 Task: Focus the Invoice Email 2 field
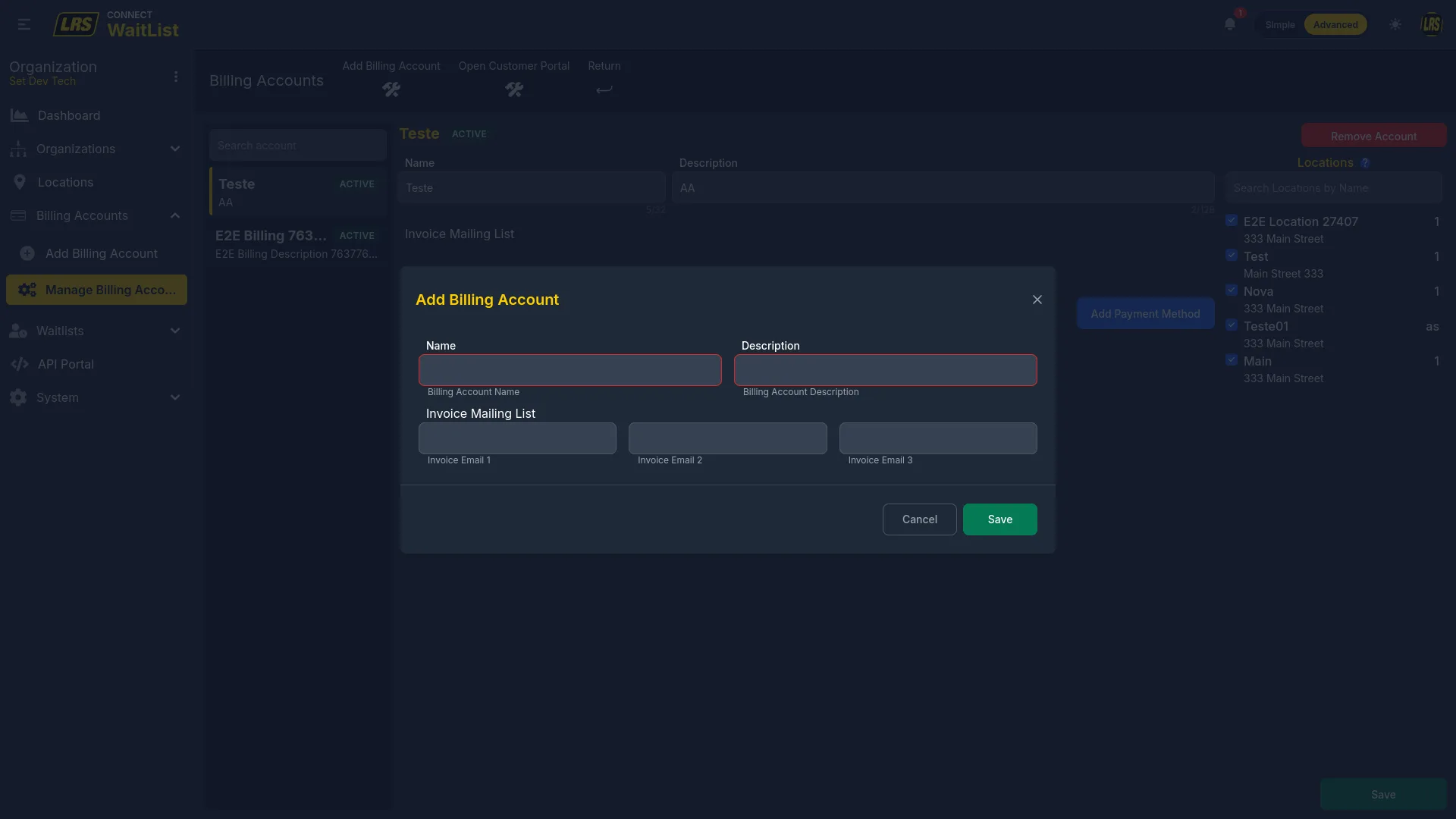728,438
